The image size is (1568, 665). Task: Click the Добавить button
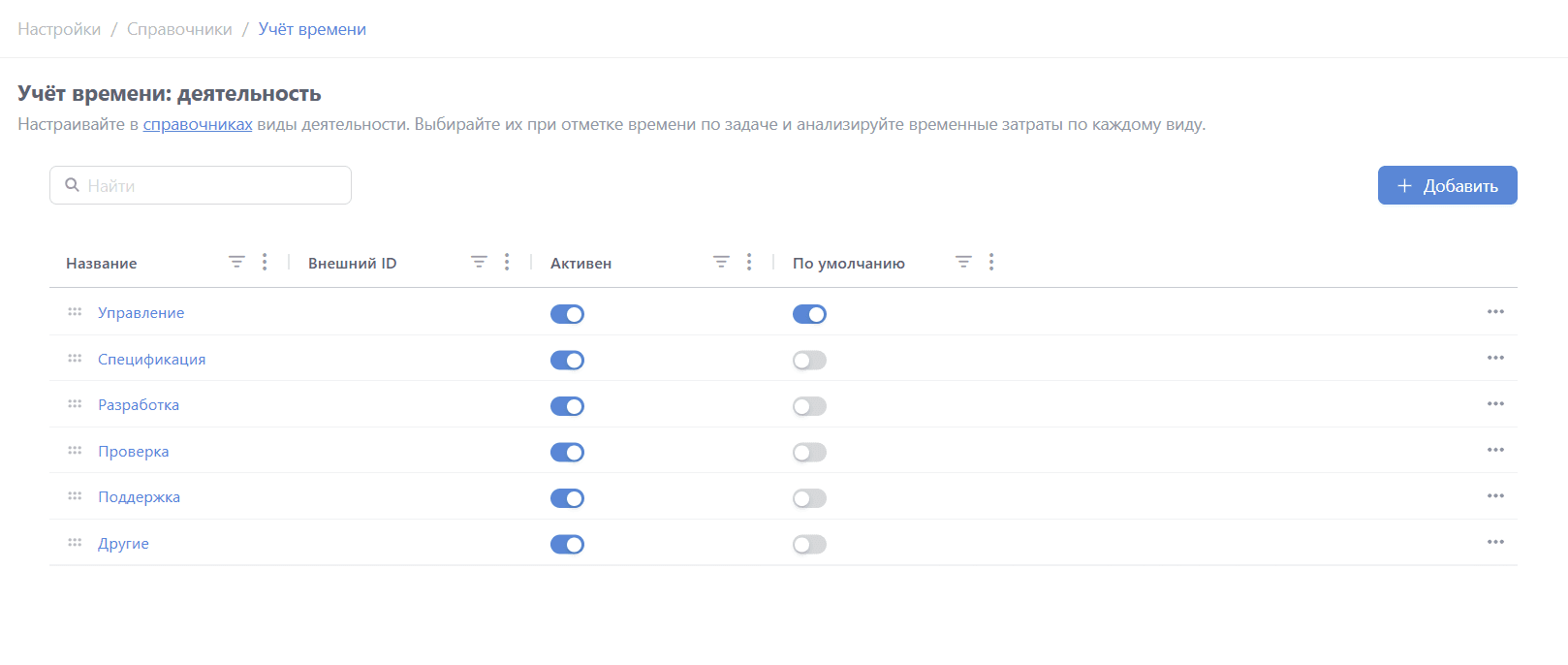point(1447,185)
